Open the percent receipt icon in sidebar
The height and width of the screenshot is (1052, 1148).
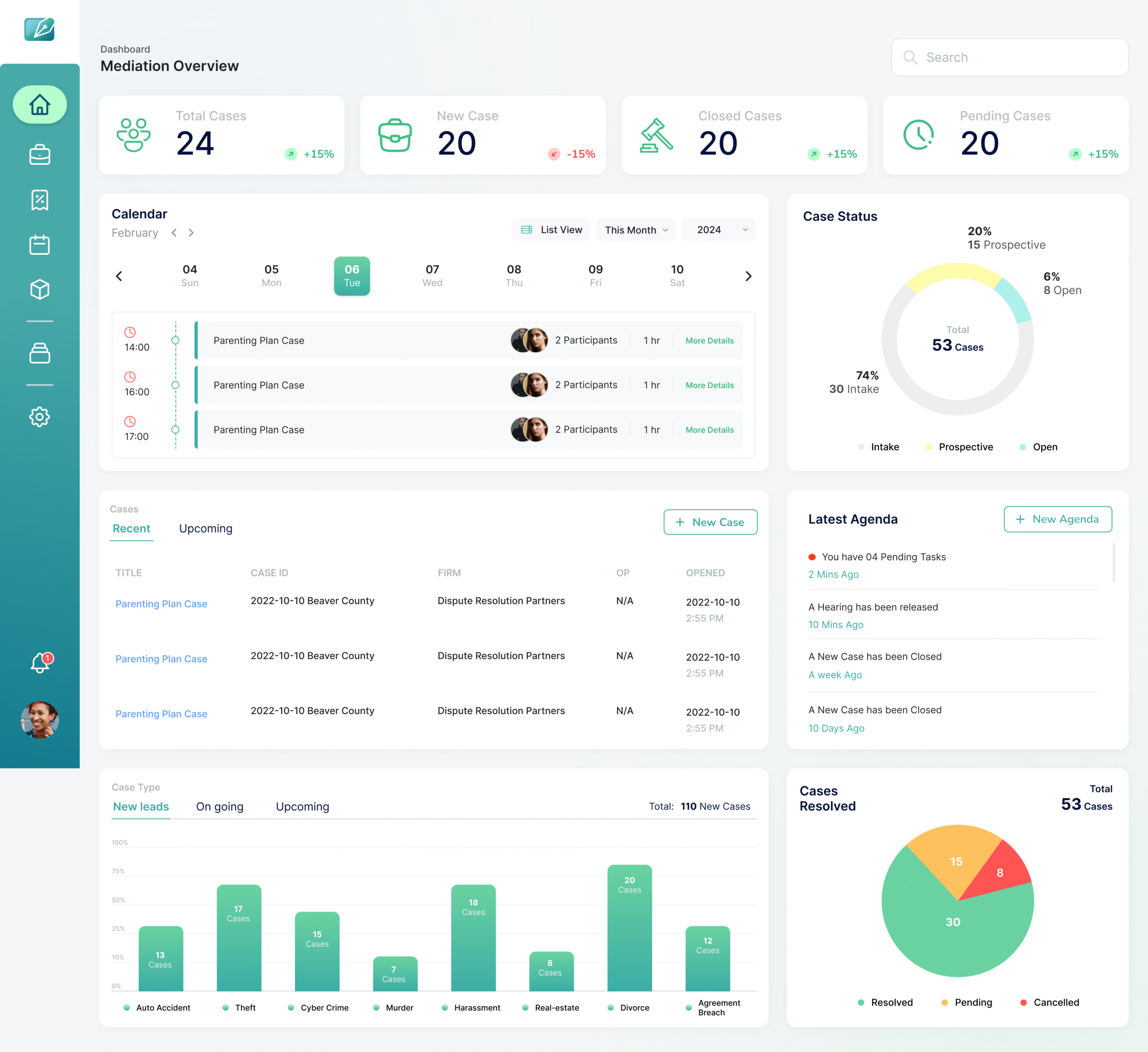[x=39, y=200]
